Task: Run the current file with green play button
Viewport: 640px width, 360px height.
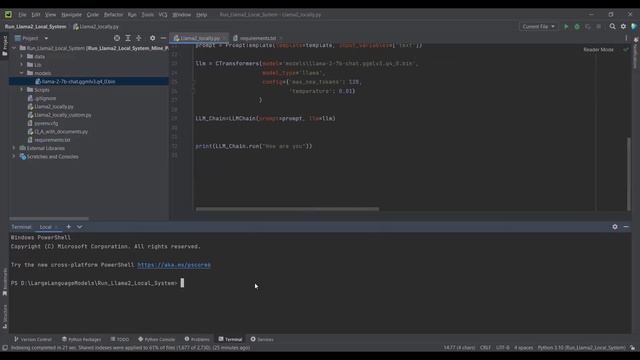Action: coord(566,27)
